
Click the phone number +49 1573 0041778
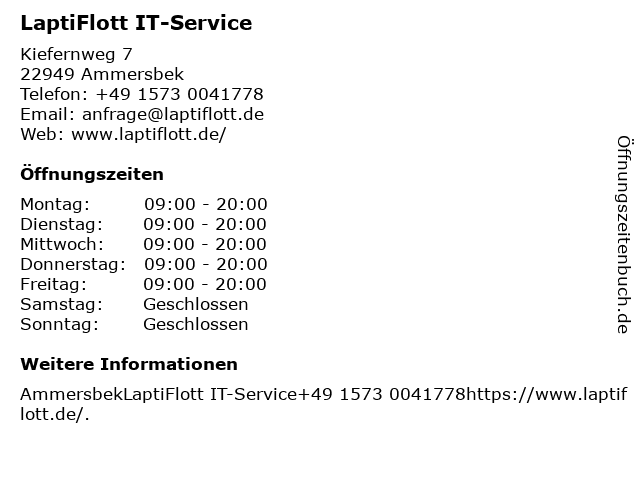(180, 94)
